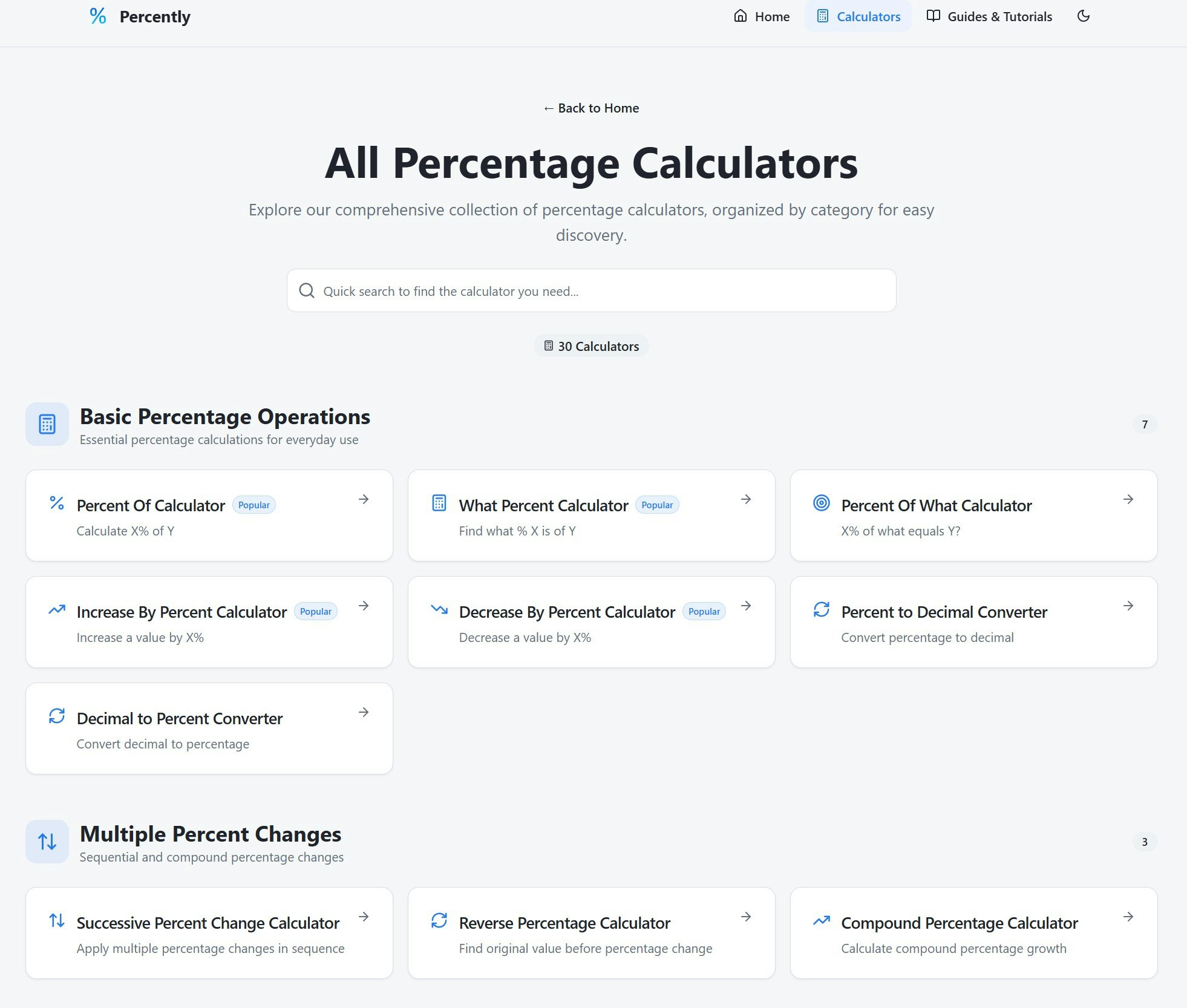Click the target icon on Percent Of What Calculator
This screenshot has width=1187, height=1008.
coord(821,503)
